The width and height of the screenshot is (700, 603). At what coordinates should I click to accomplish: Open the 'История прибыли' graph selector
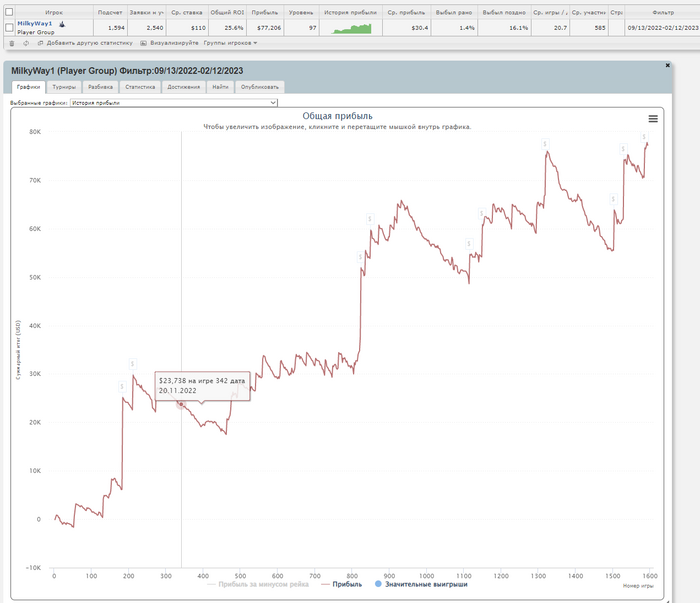click(174, 103)
